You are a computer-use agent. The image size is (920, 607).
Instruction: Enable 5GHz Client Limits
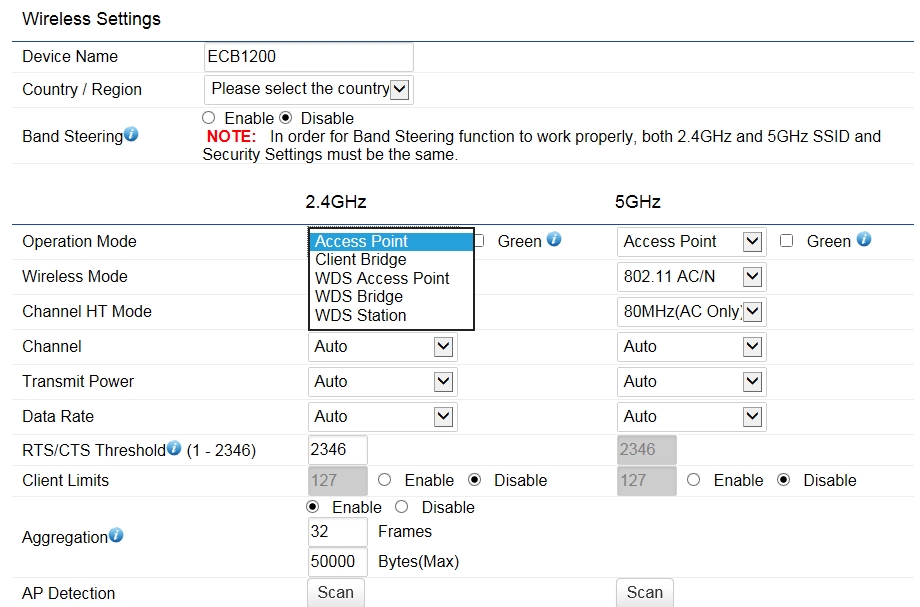(x=694, y=480)
